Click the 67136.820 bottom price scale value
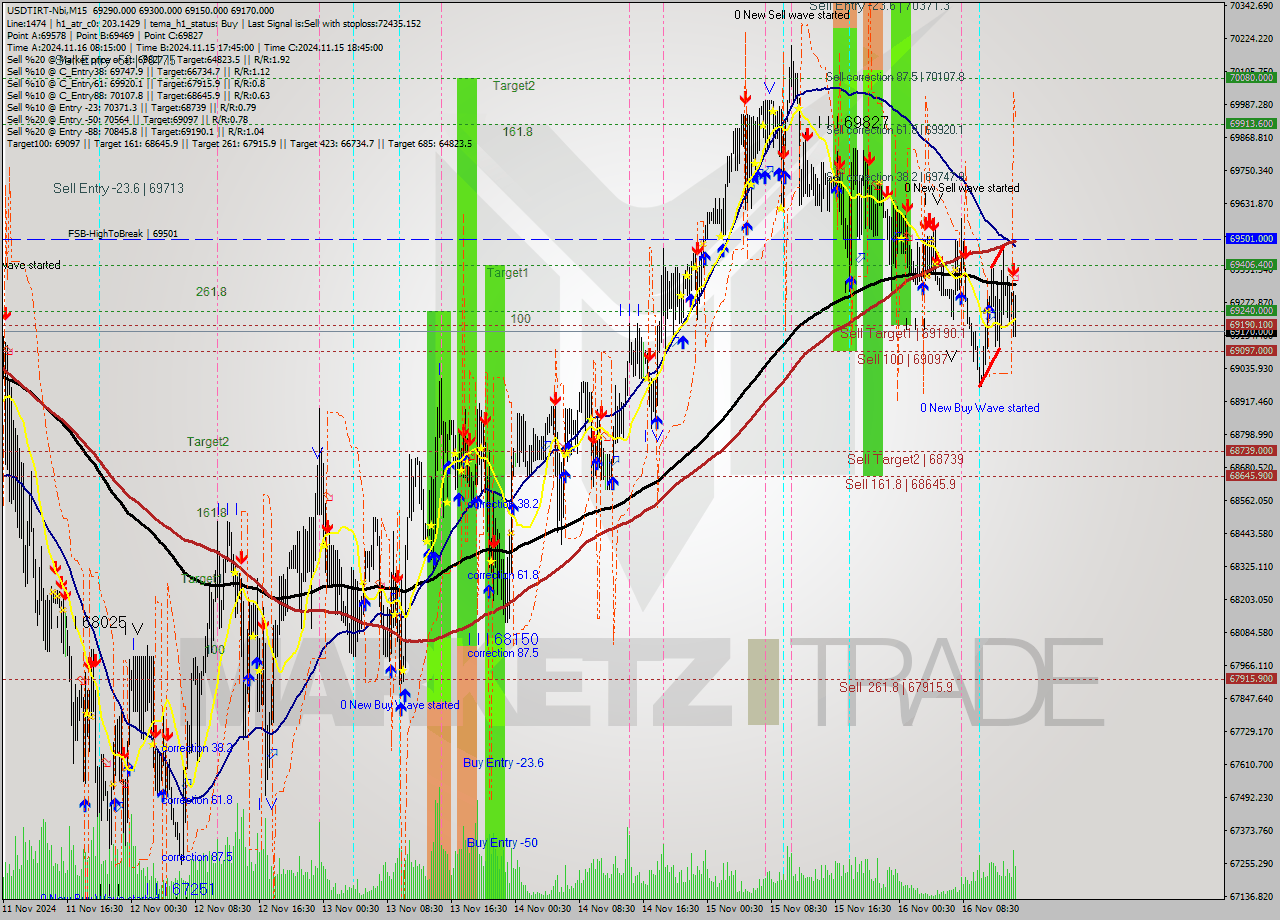The height and width of the screenshot is (920, 1280). pyautogui.click(x=1250, y=896)
